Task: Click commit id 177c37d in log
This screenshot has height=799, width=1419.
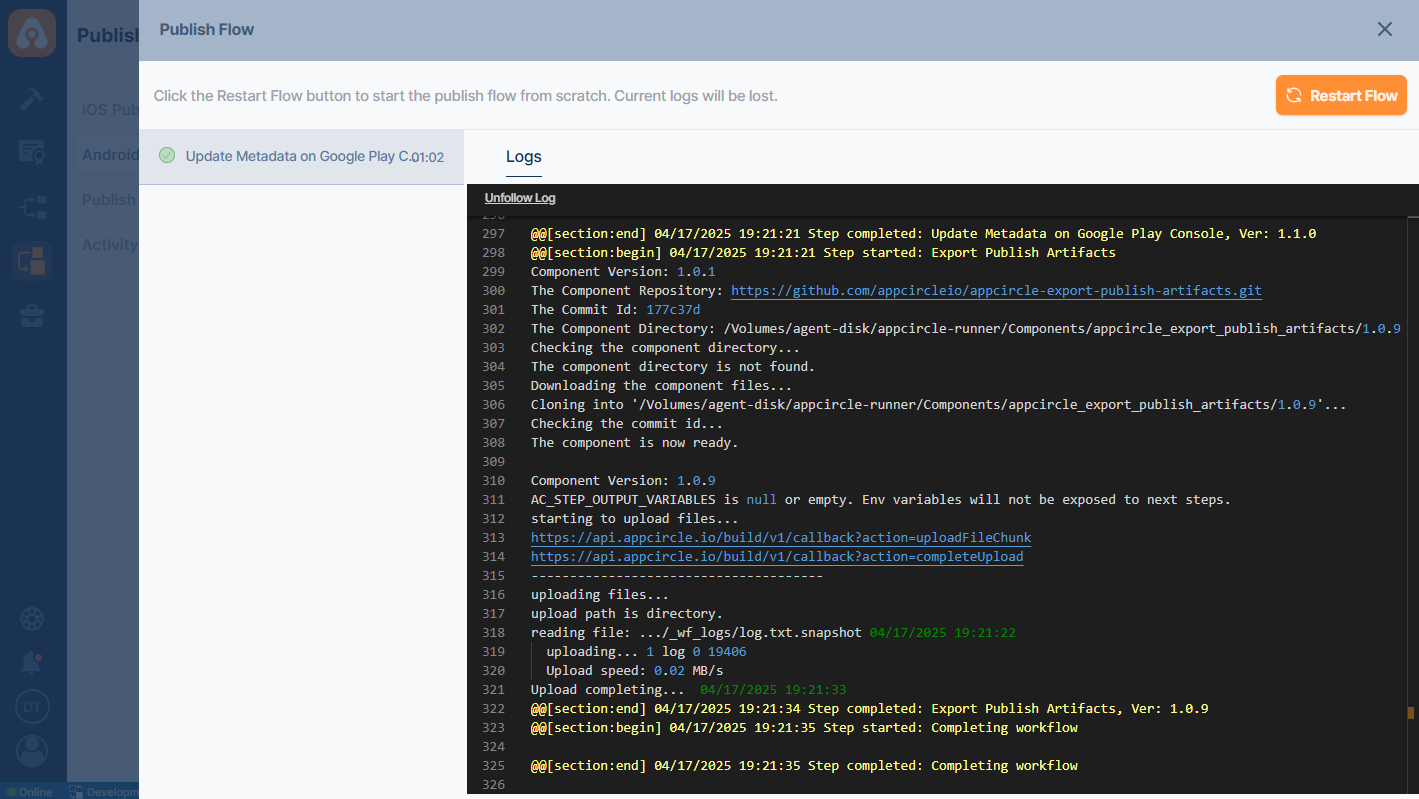Action: click(x=673, y=310)
